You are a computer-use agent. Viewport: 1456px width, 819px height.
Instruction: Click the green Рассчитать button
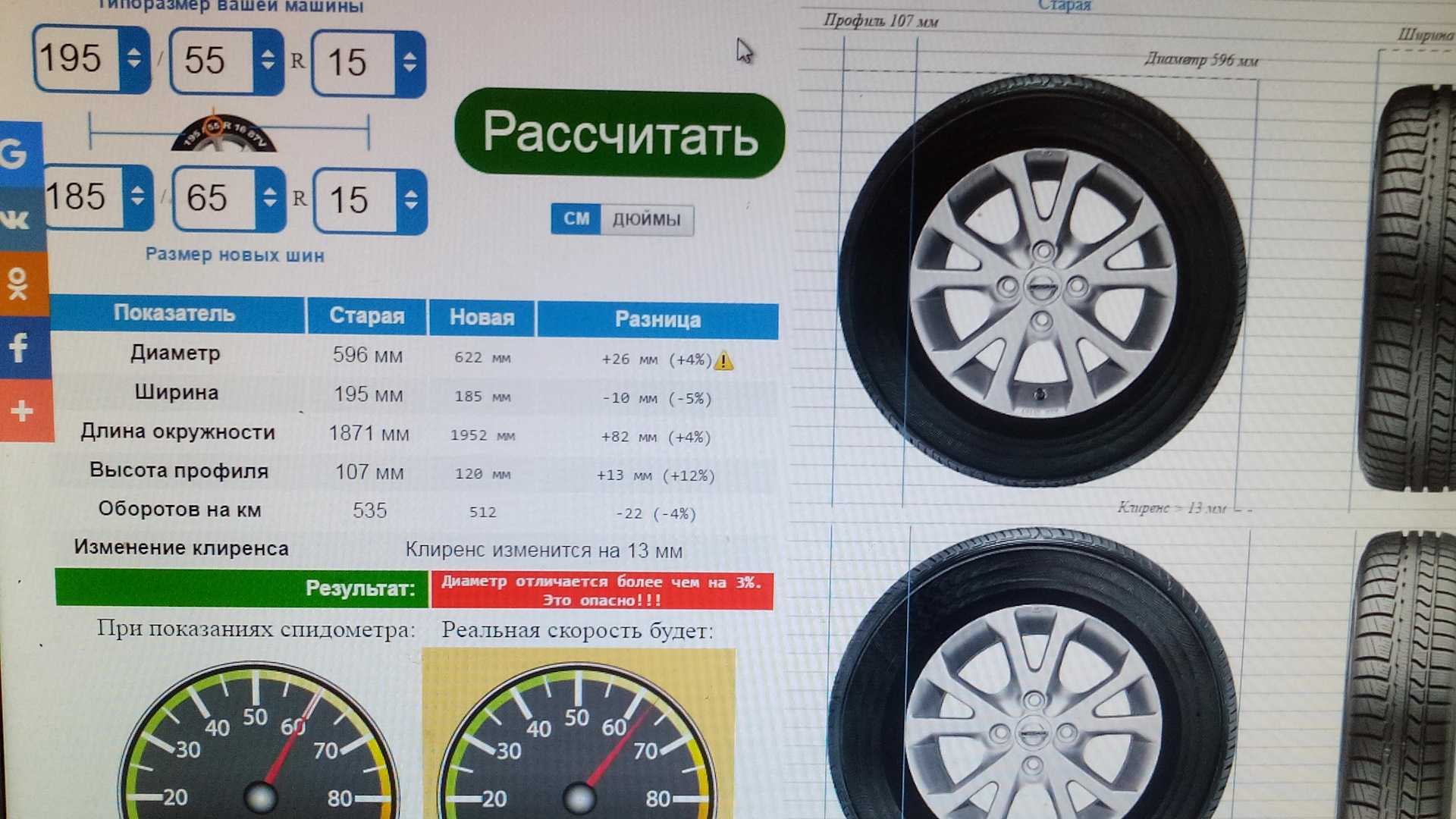[x=620, y=133]
